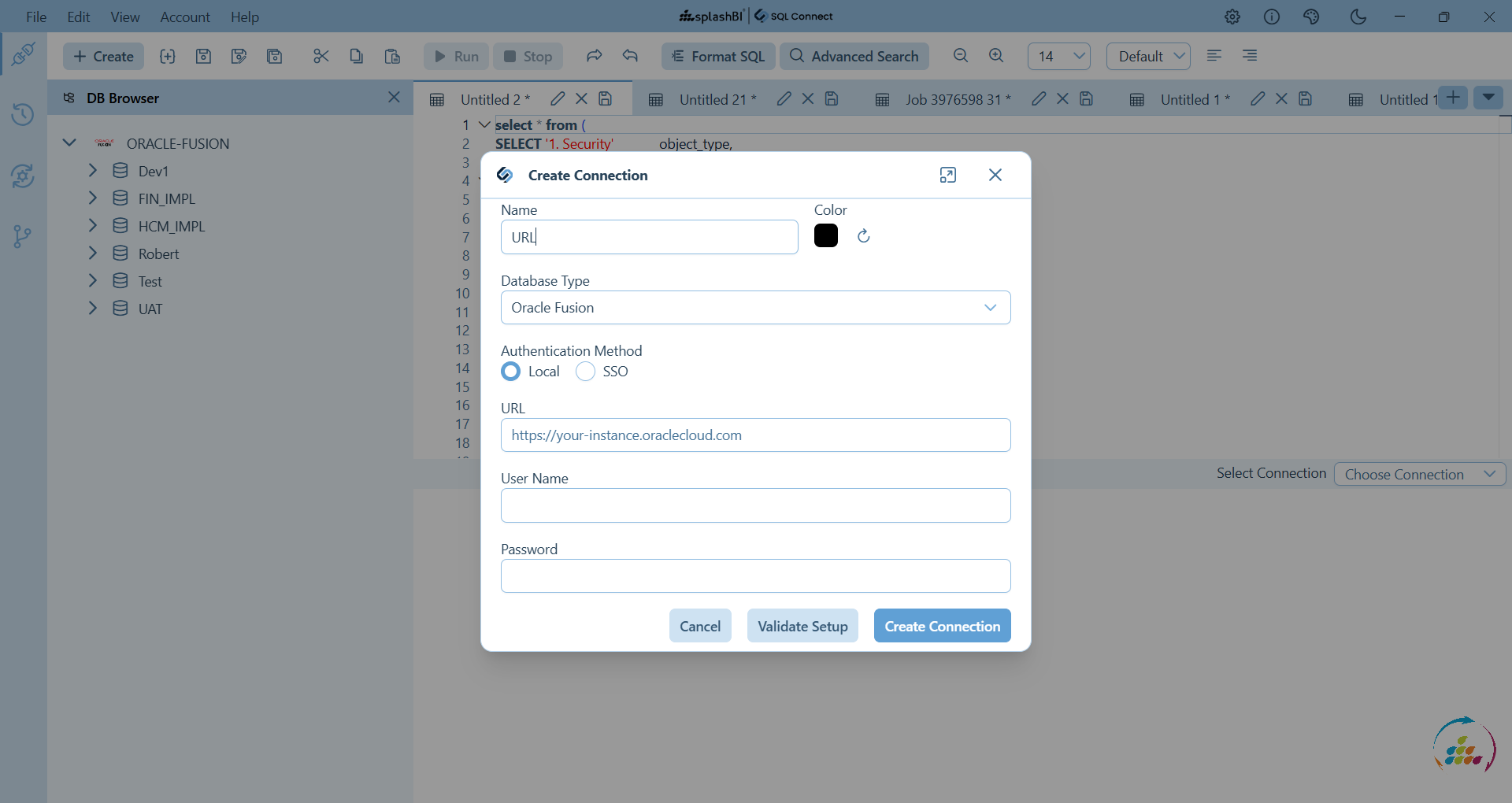Open the font size 14 dropdown
The image size is (1512, 803).
1059,56
